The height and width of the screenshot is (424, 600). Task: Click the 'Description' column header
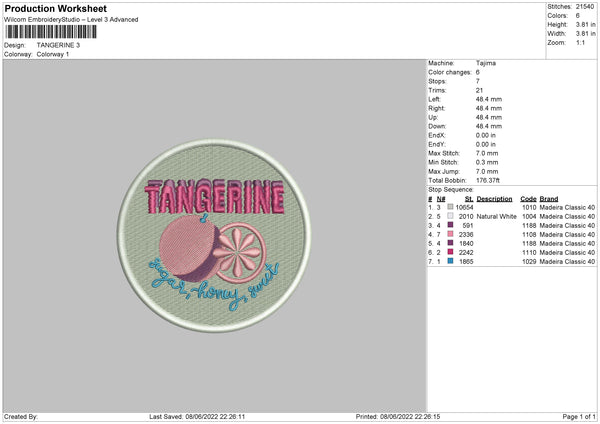pyautogui.click(x=494, y=199)
